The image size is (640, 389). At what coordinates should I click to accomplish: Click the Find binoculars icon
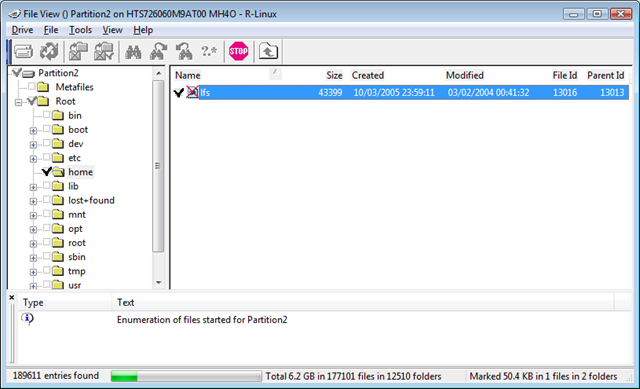133,52
